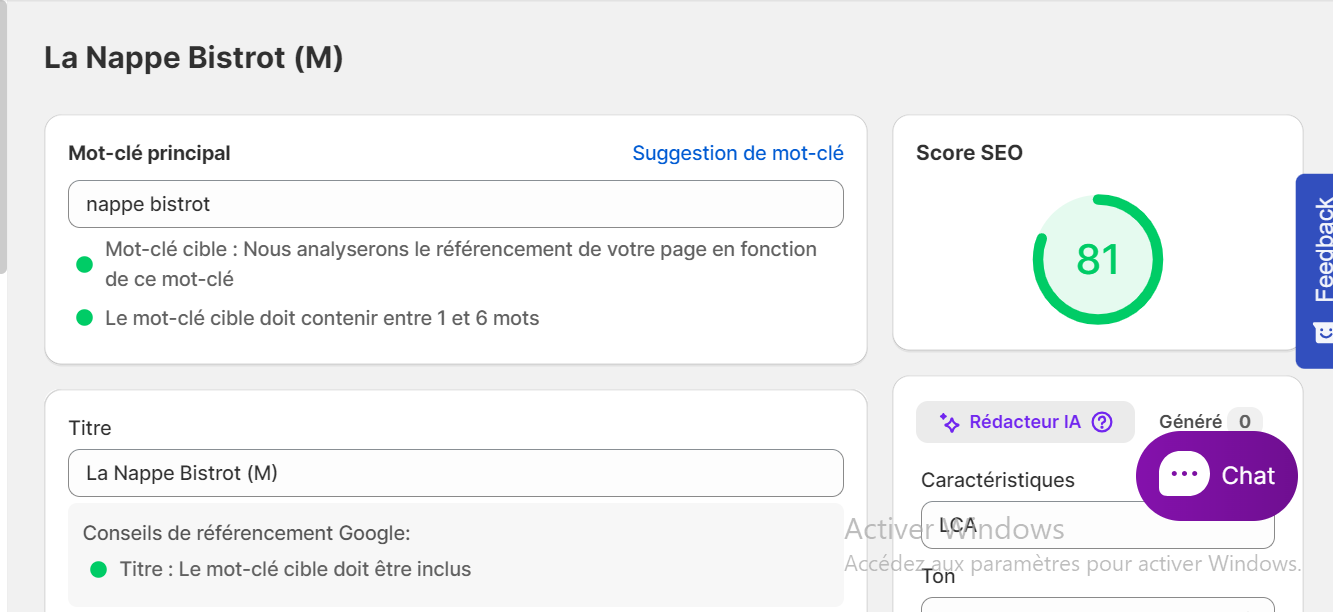
Task: Click the green dot beside 'Mot-clé cible : Nous analyserons'
Action: (x=85, y=265)
